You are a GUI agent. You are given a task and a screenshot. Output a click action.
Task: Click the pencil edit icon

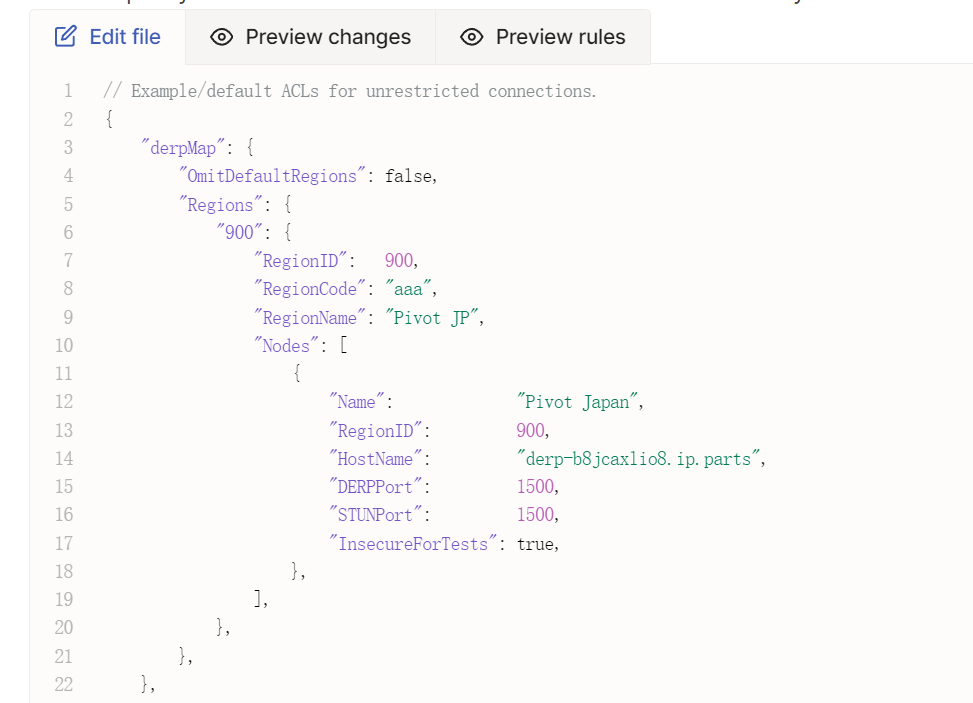pyautogui.click(x=66, y=37)
